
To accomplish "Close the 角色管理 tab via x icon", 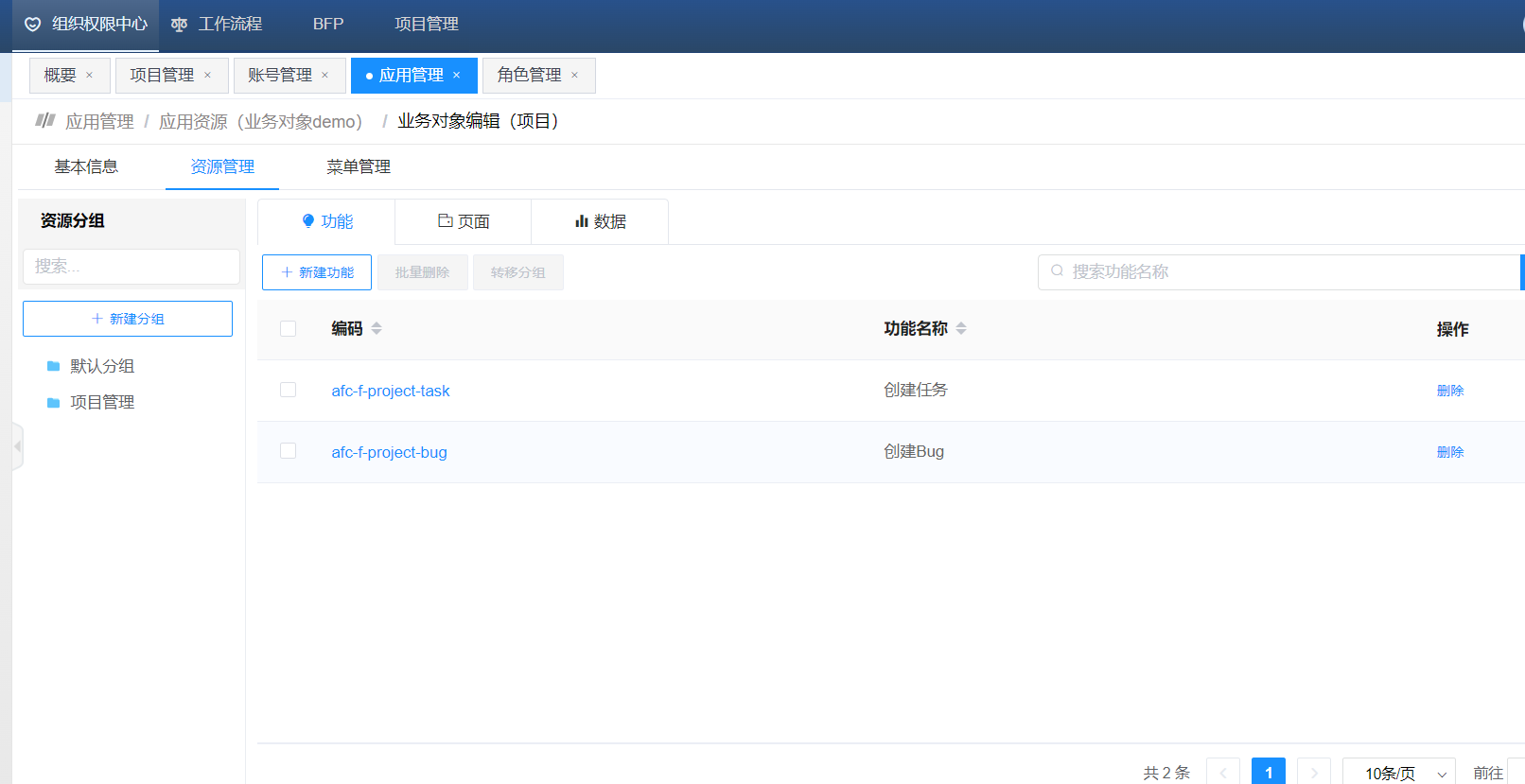I will (574, 76).
